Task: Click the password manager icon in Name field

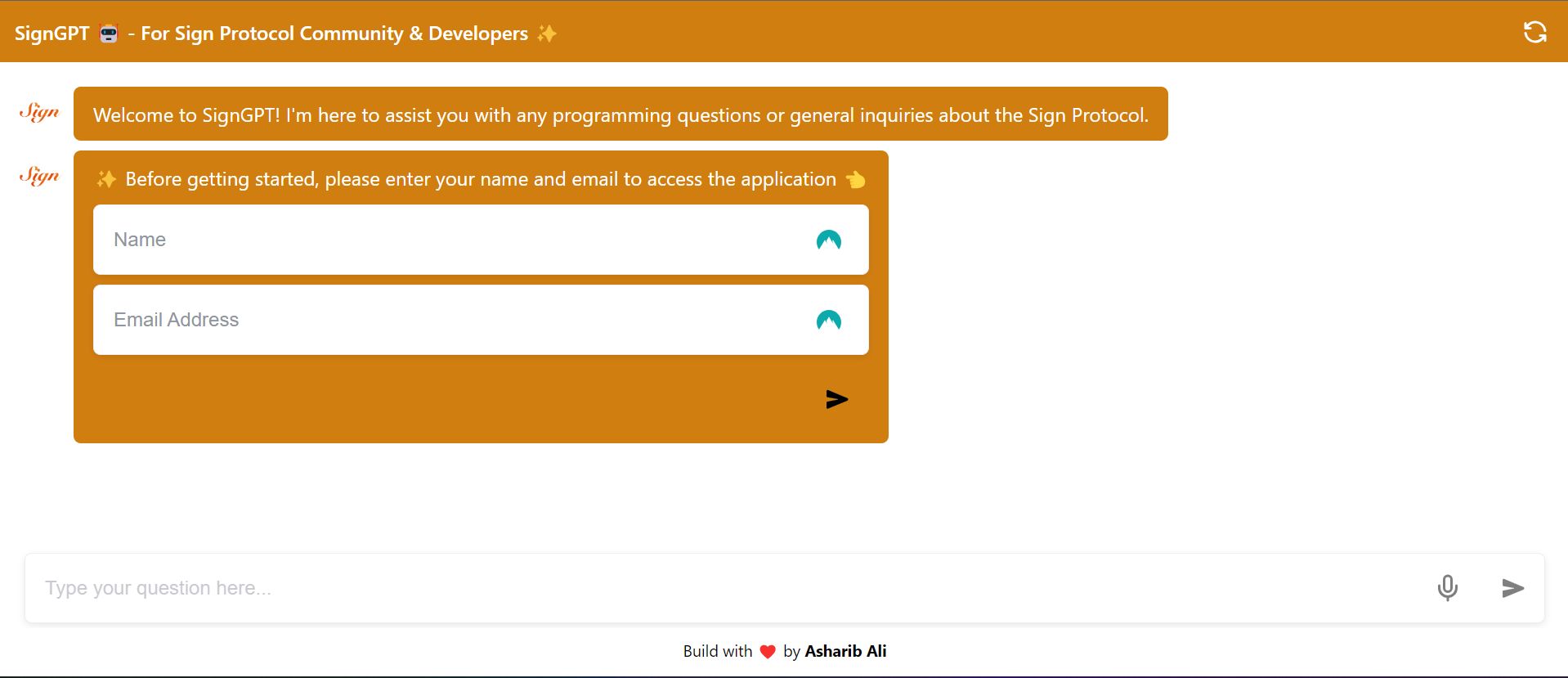Action: pyautogui.click(x=828, y=240)
